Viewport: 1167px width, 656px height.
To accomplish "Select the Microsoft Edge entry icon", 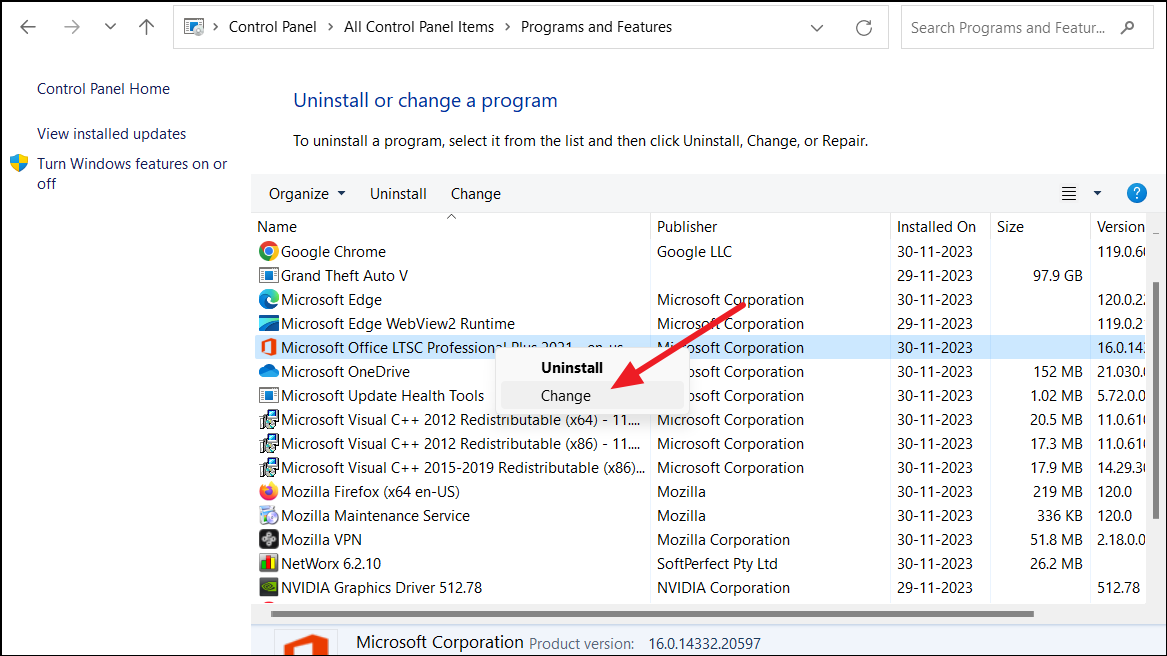I will coord(268,299).
